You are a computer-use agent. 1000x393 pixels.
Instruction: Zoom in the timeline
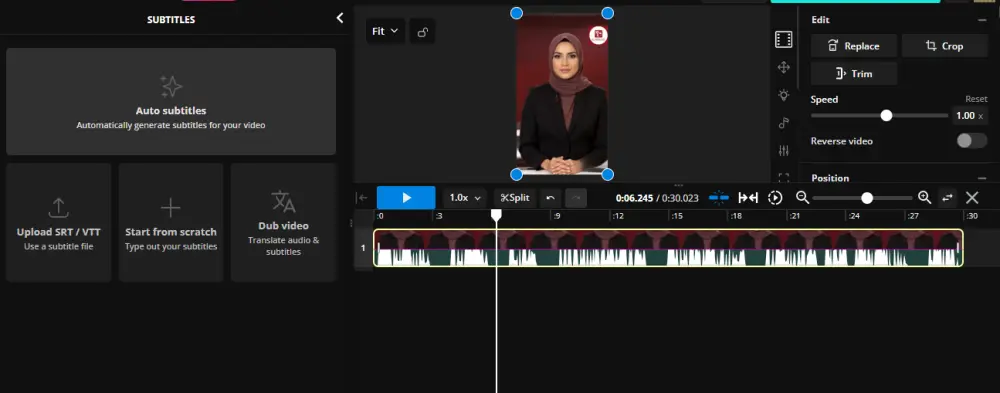tap(924, 198)
